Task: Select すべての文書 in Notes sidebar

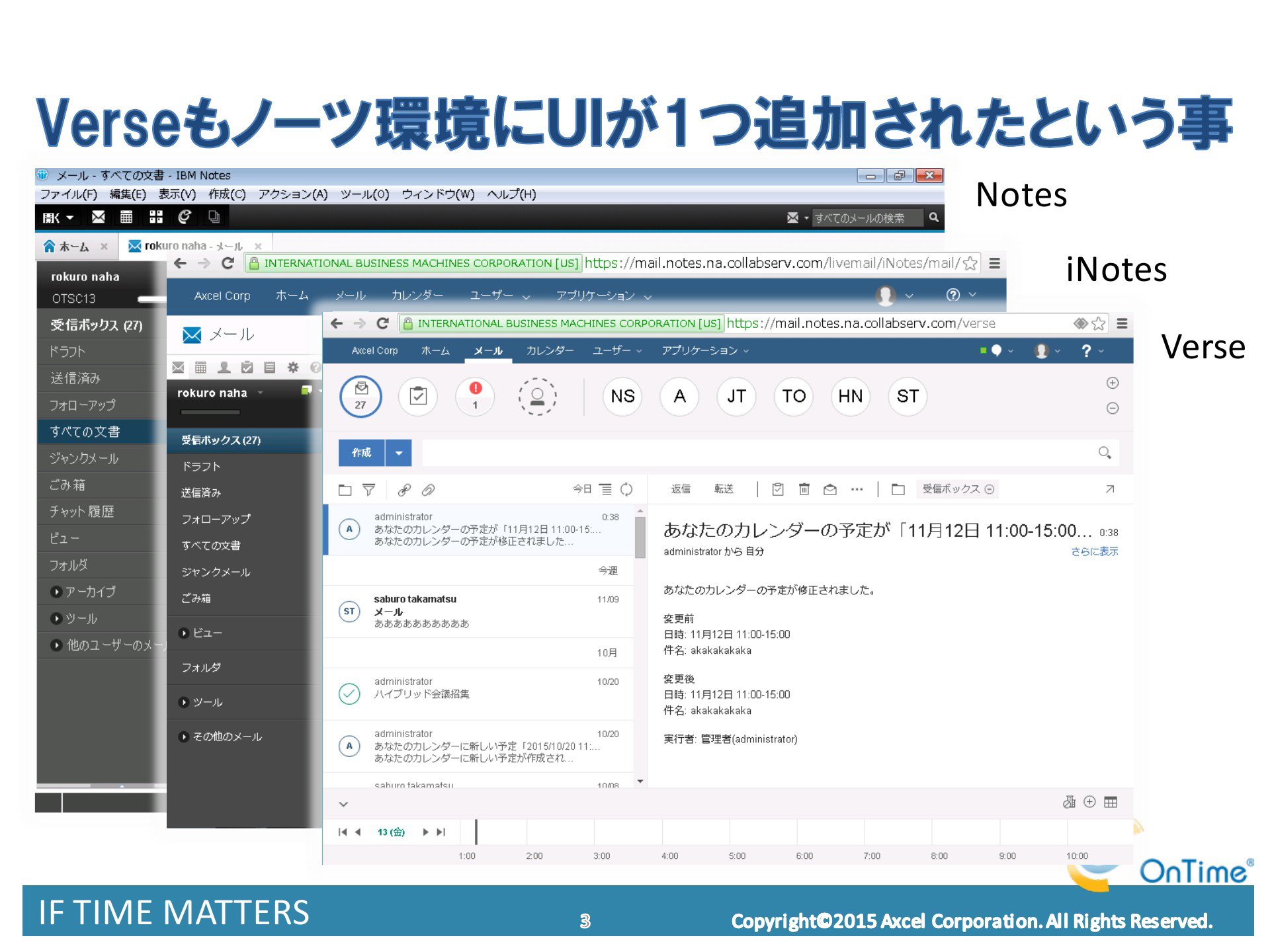Action: pos(101,432)
